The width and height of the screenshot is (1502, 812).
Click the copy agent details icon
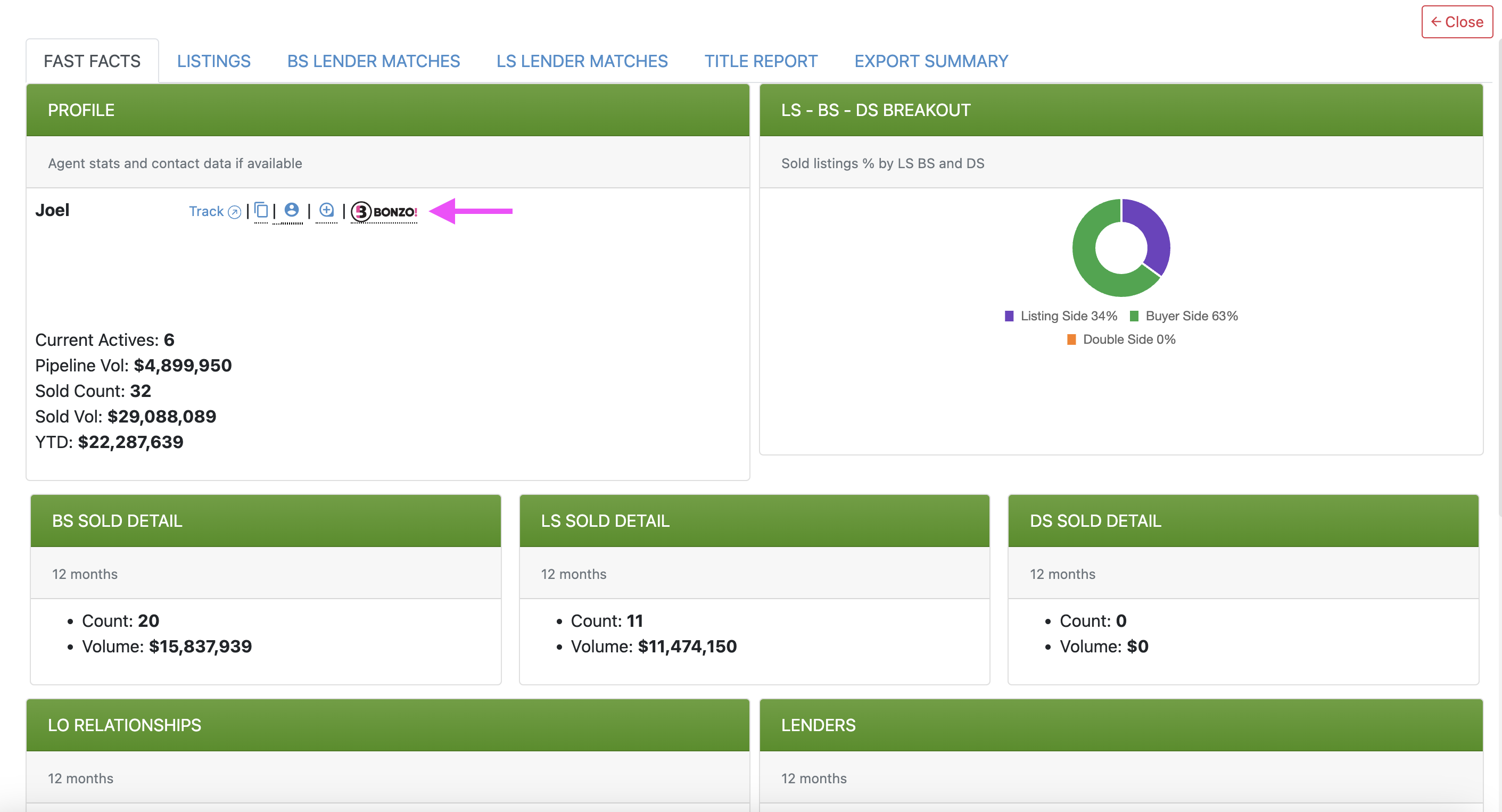(x=261, y=210)
